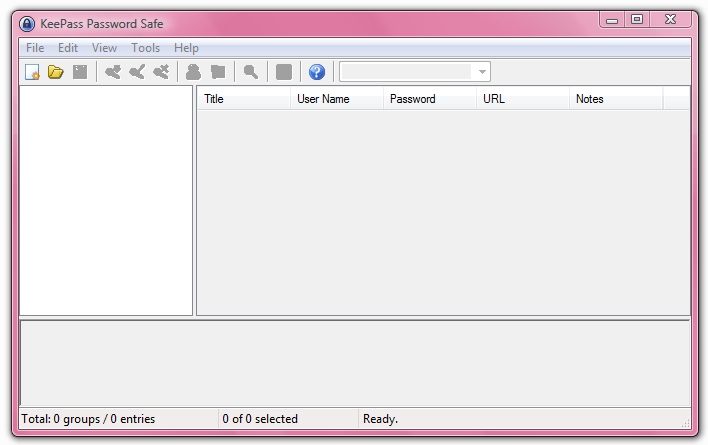
Task: Open the File menu
Action: tap(35, 48)
